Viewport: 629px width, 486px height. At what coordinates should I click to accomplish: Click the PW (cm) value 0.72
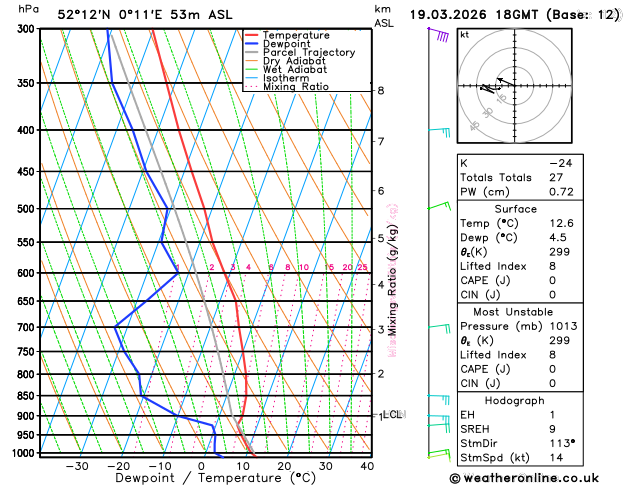click(561, 192)
